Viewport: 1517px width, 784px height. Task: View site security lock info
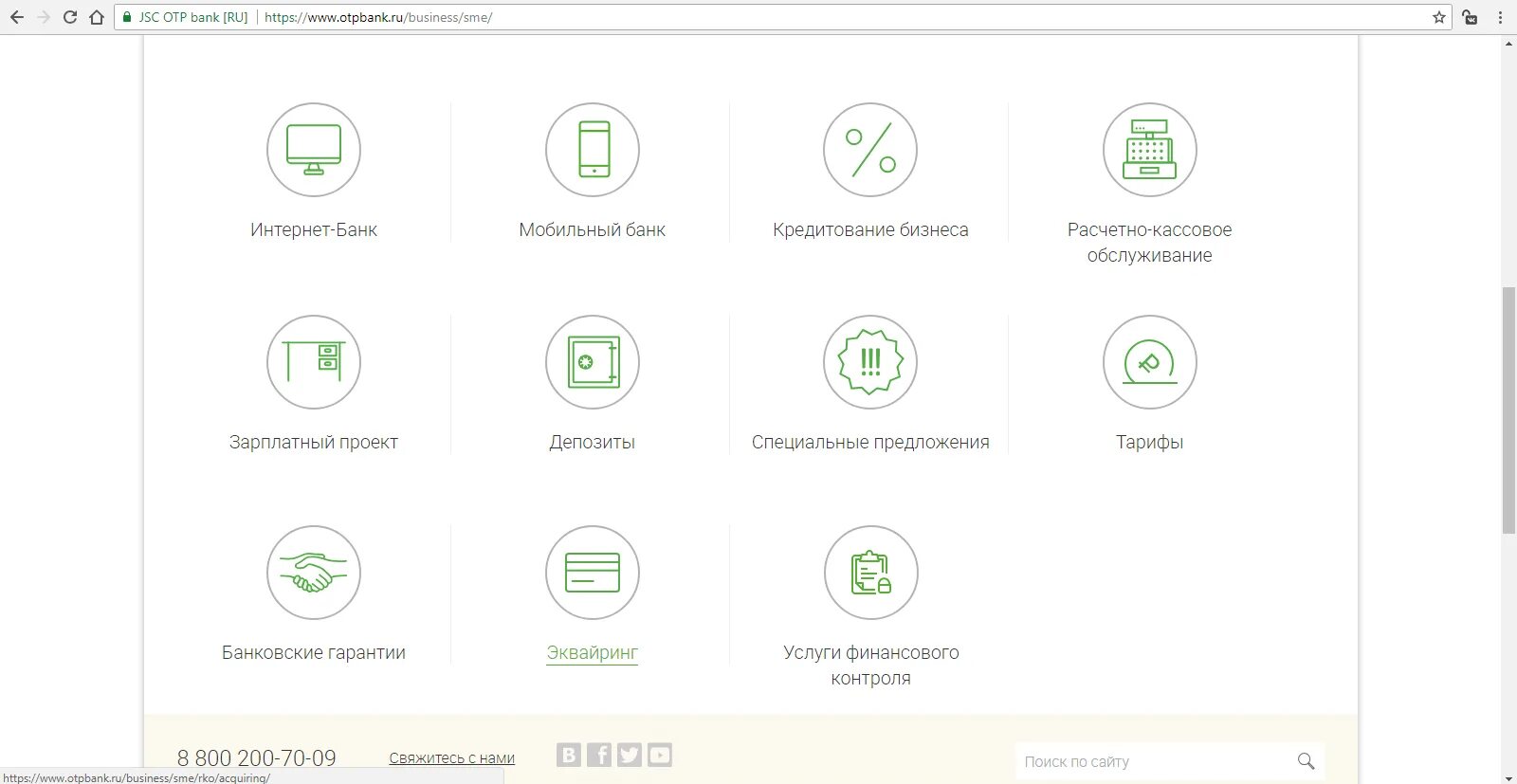[127, 17]
